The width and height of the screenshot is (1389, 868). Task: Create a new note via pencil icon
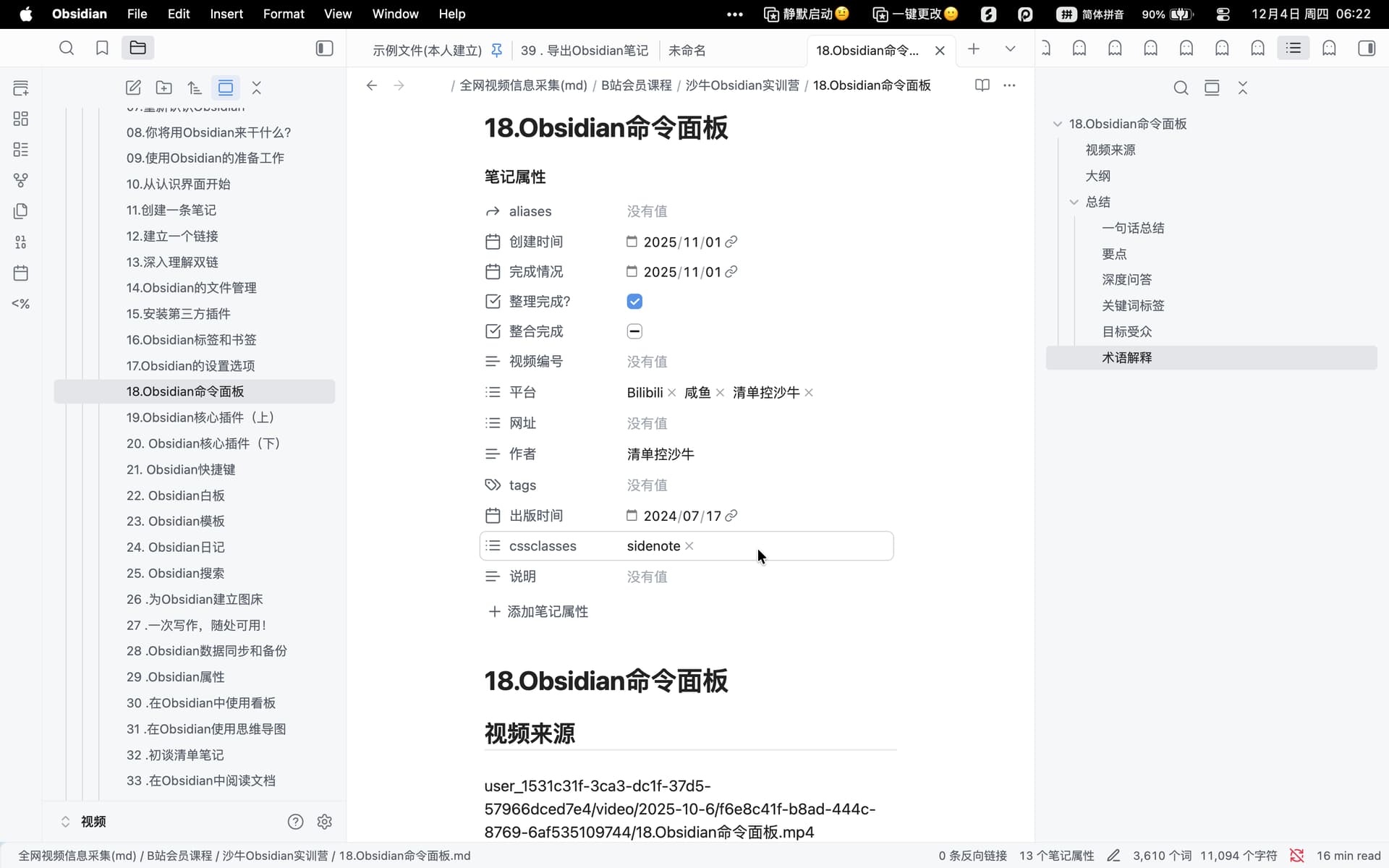[x=133, y=88]
